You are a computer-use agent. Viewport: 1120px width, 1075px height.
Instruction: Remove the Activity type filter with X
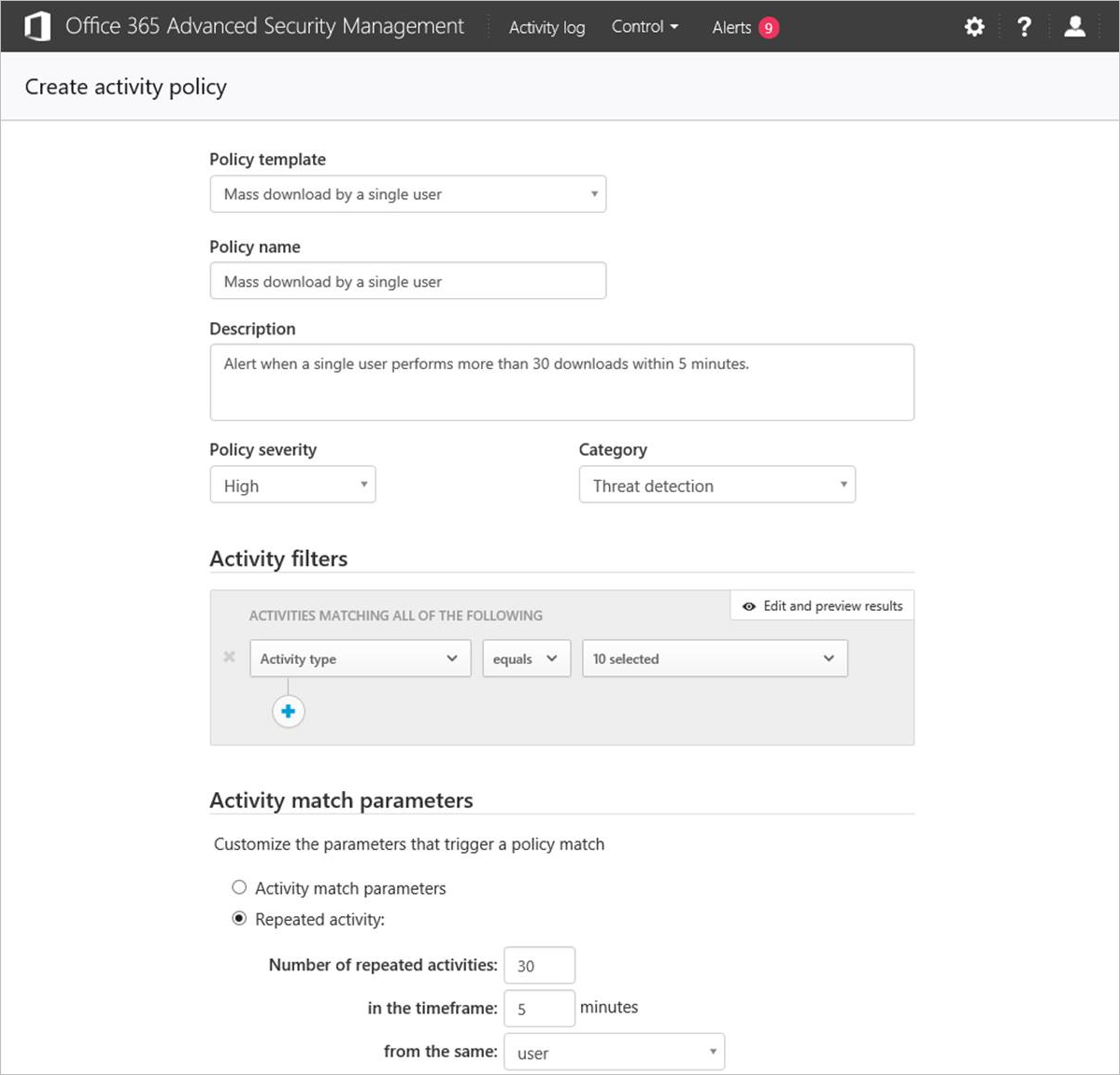pos(229,658)
